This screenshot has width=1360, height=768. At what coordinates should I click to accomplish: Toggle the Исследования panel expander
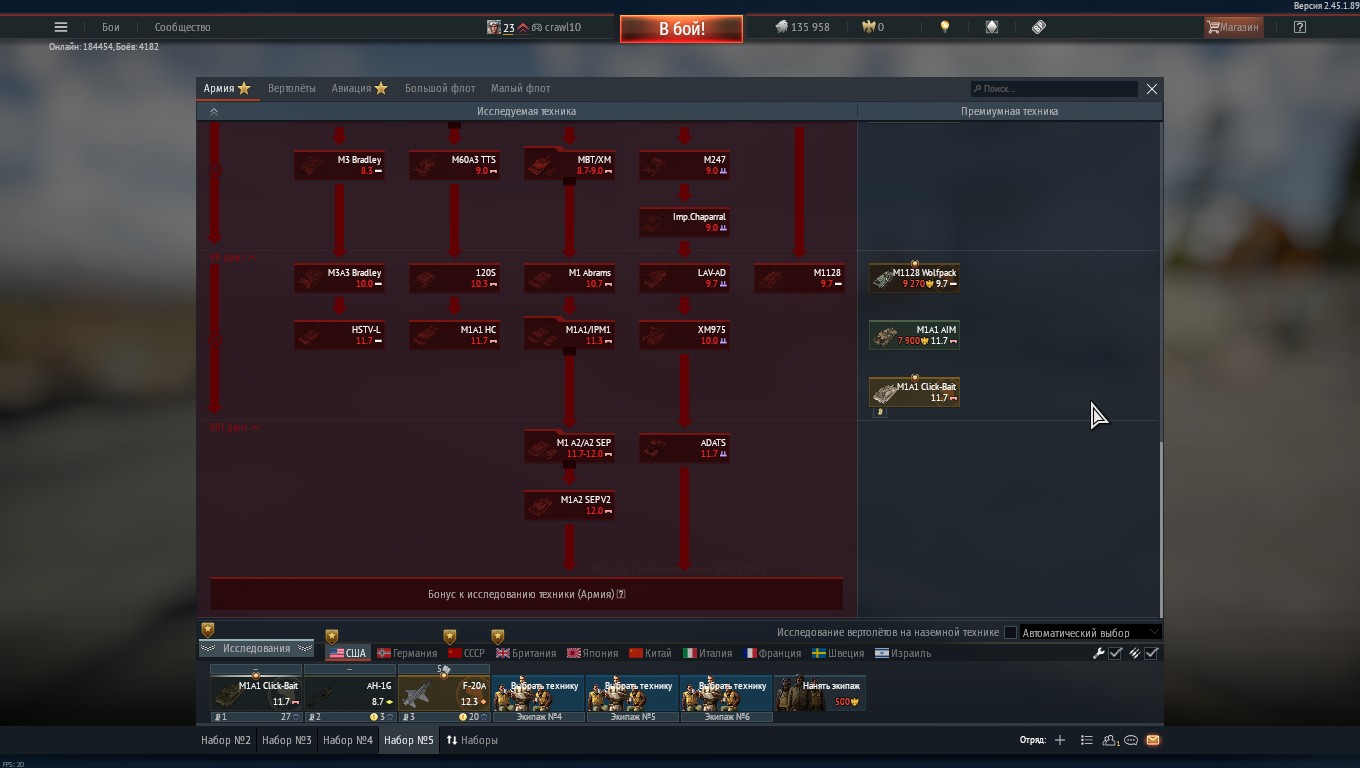tap(256, 648)
